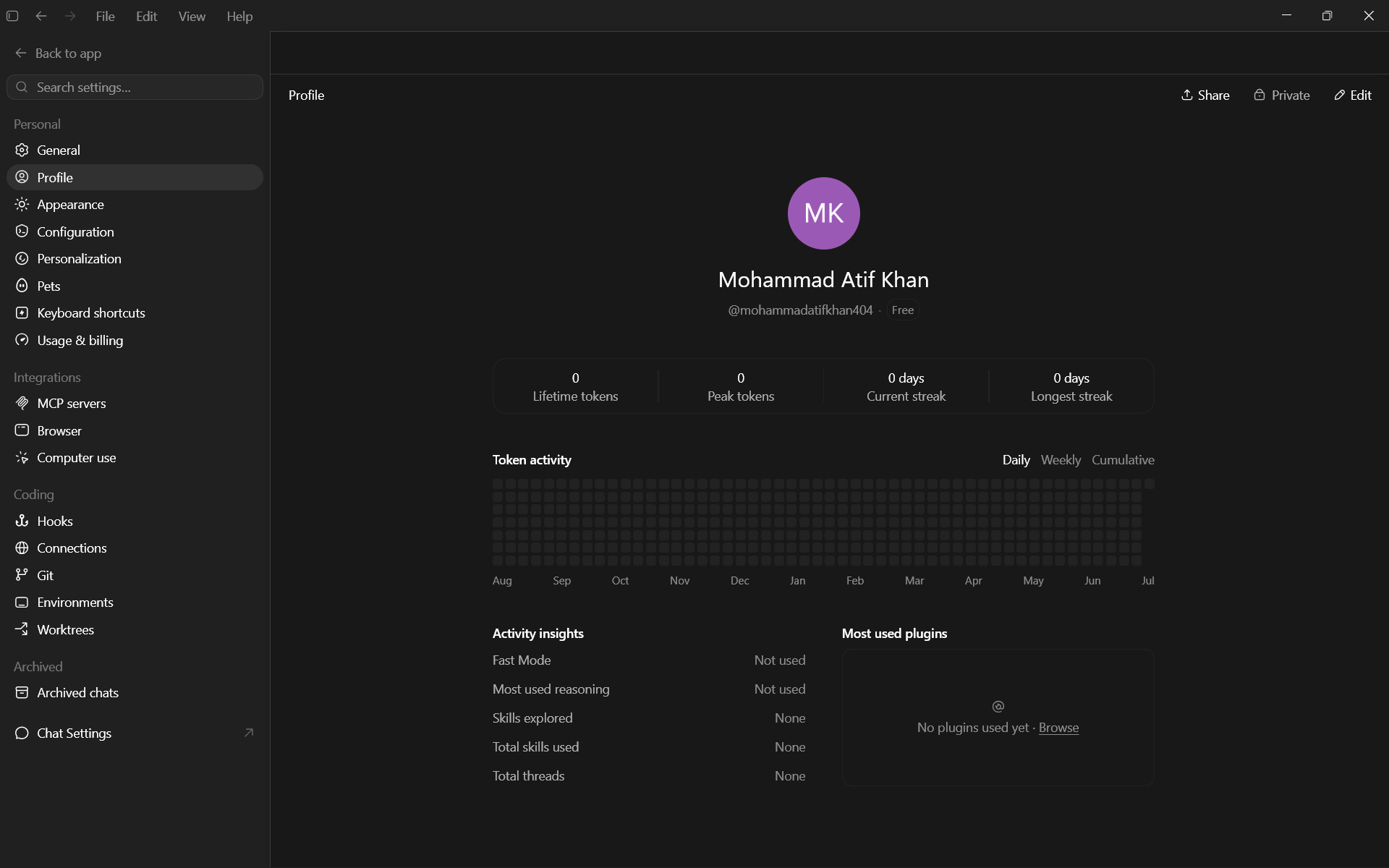
Task: Switch token activity to Cumulative
Action: (1123, 459)
